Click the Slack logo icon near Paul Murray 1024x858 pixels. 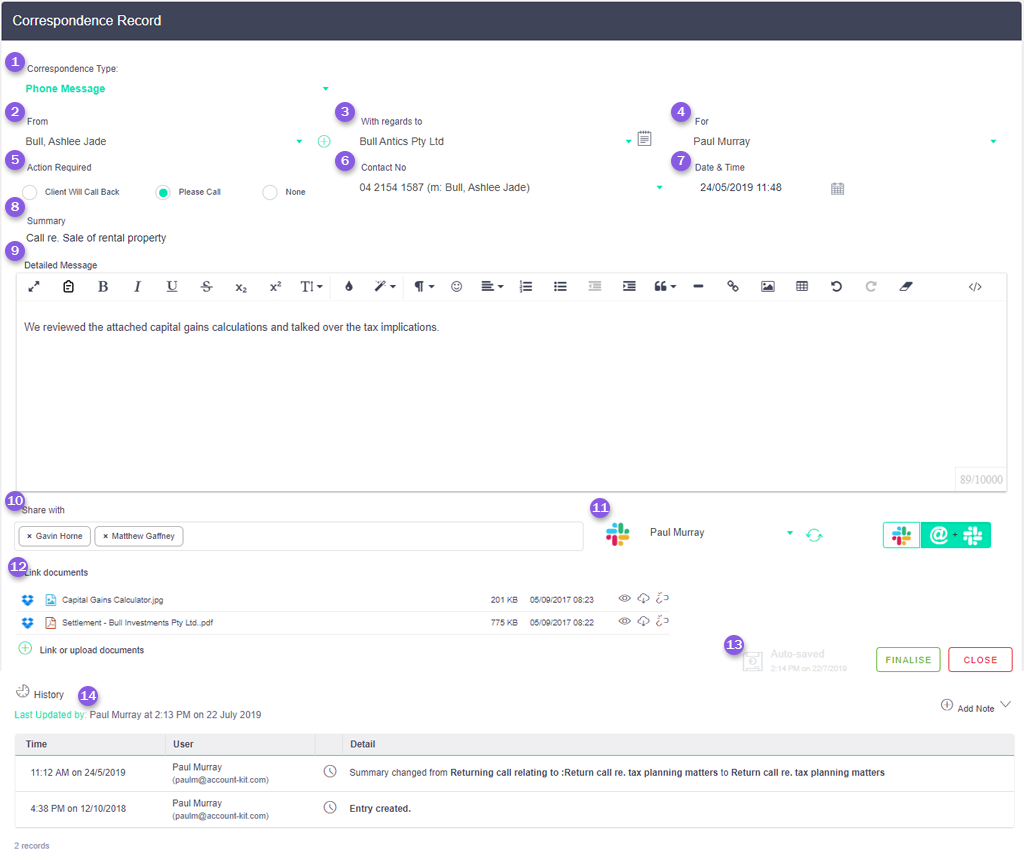[x=617, y=533]
